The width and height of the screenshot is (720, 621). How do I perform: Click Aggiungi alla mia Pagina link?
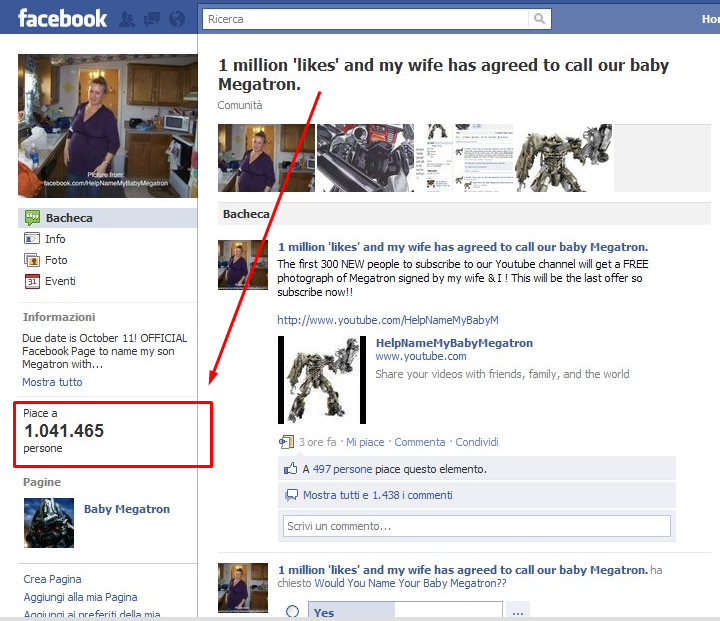(80, 597)
